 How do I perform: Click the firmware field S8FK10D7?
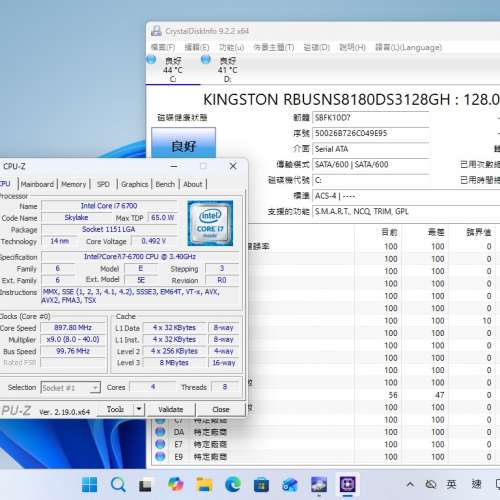pyautogui.click(x=371, y=118)
